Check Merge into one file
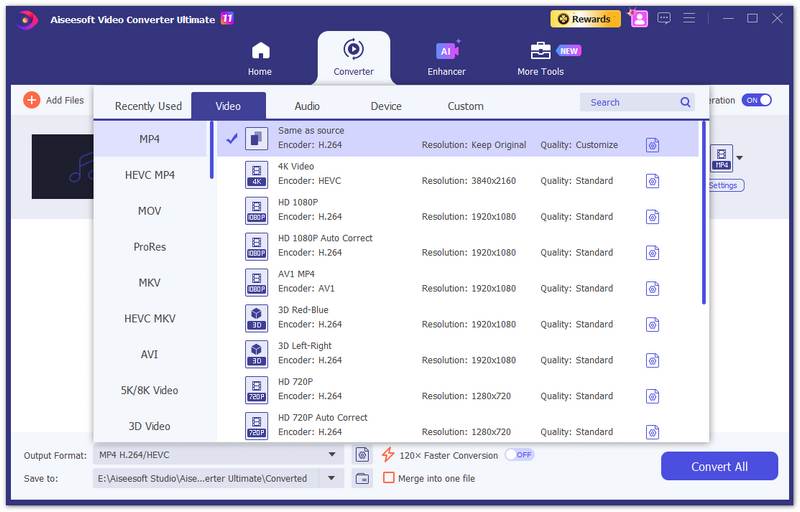The image size is (800, 512). [389, 478]
